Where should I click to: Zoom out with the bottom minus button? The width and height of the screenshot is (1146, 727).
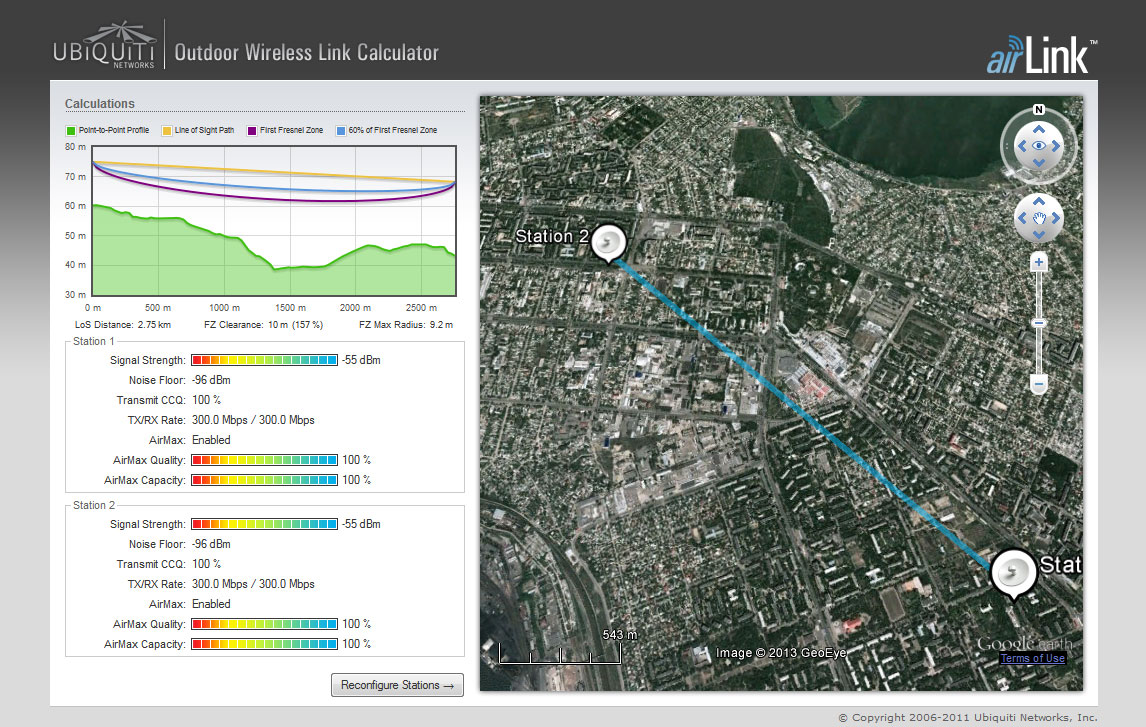click(1039, 384)
